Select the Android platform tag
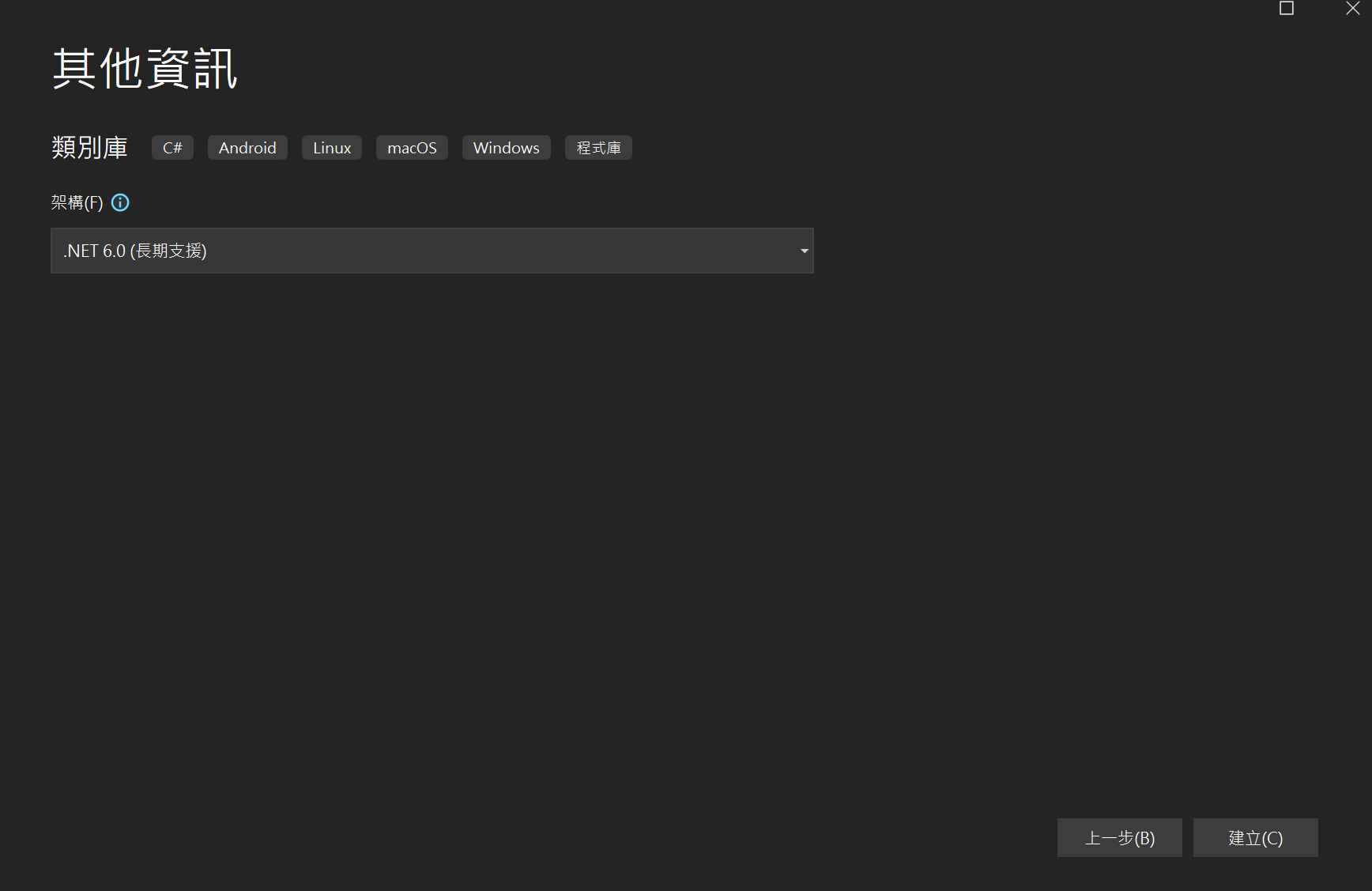Image resolution: width=1372 pixels, height=891 pixels. click(247, 148)
